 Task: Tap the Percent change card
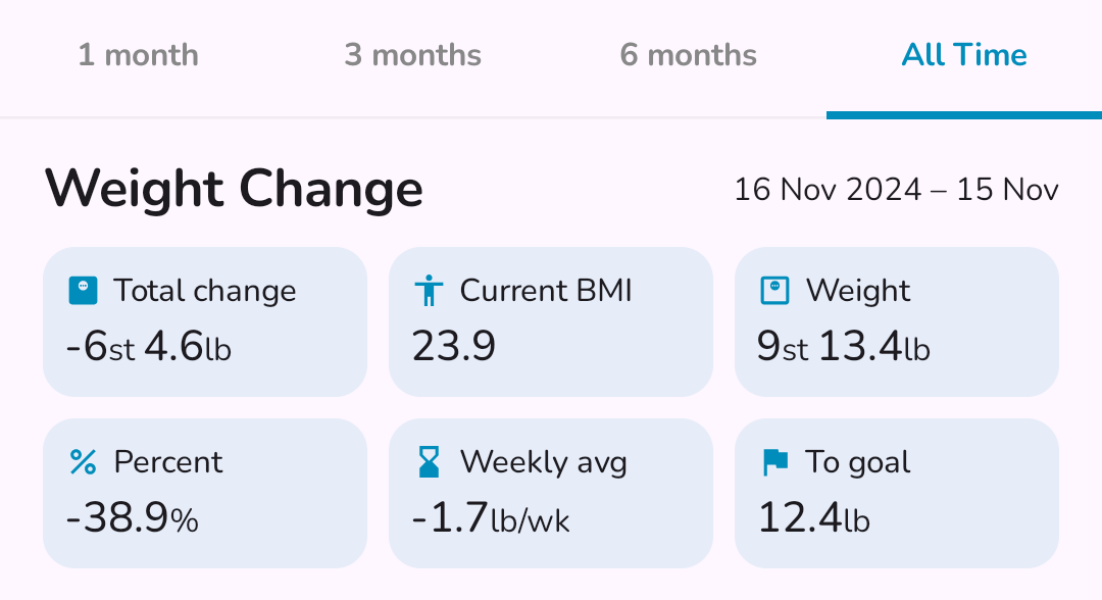[x=205, y=493]
